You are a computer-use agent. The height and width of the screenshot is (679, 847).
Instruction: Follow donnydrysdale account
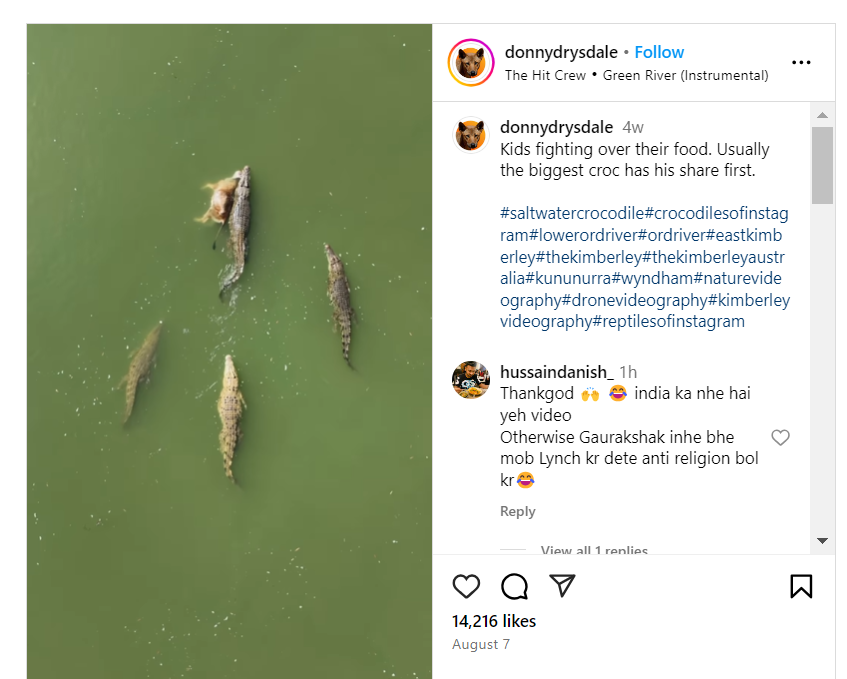tap(659, 52)
